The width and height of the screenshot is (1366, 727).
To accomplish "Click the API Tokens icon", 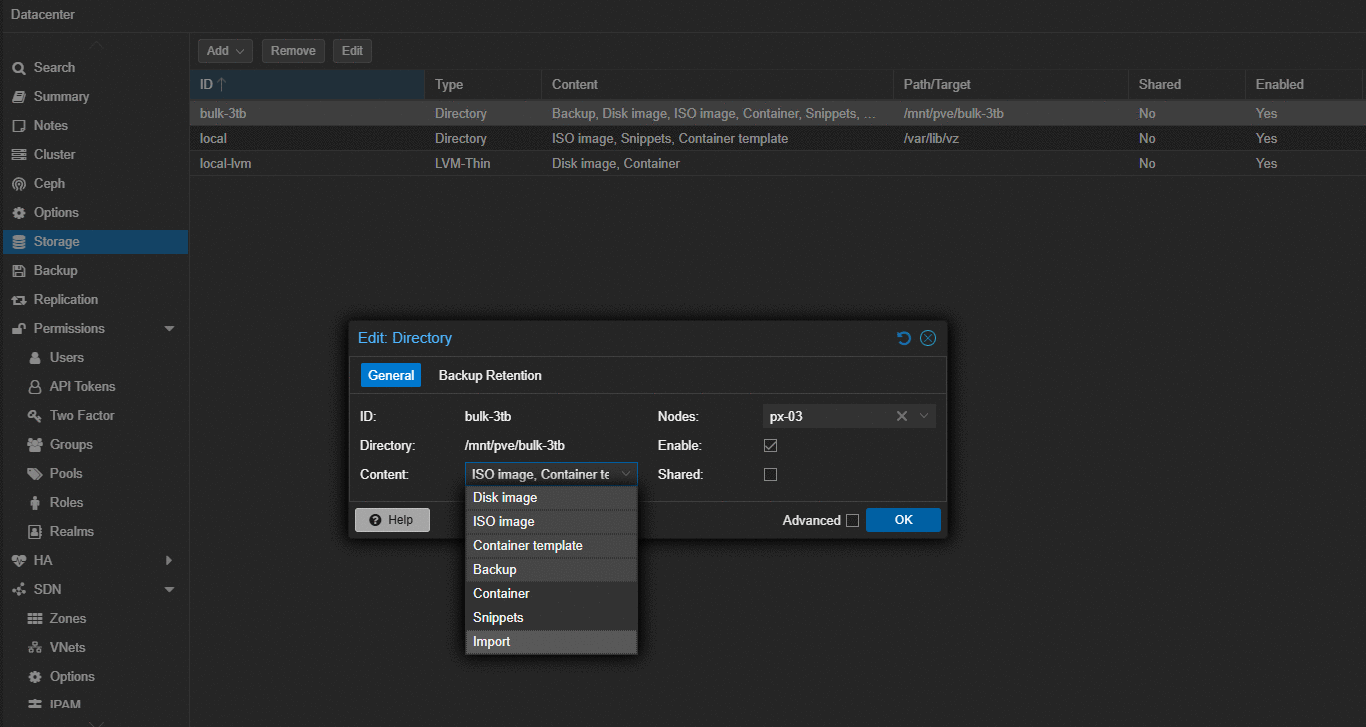I will (x=35, y=387).
